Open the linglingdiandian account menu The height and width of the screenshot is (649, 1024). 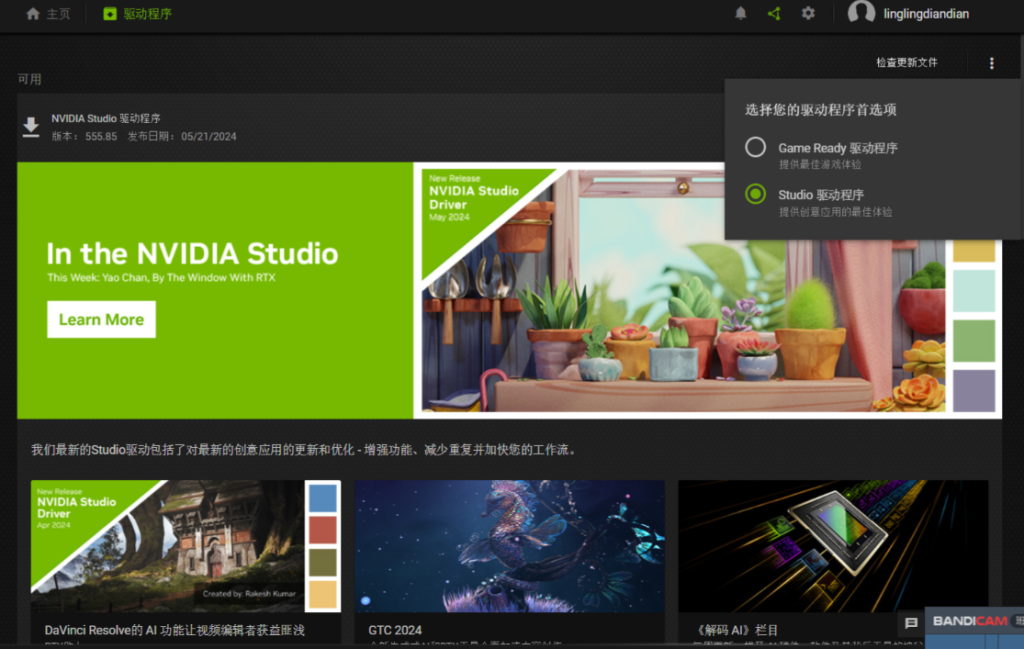tap(926, 14)
